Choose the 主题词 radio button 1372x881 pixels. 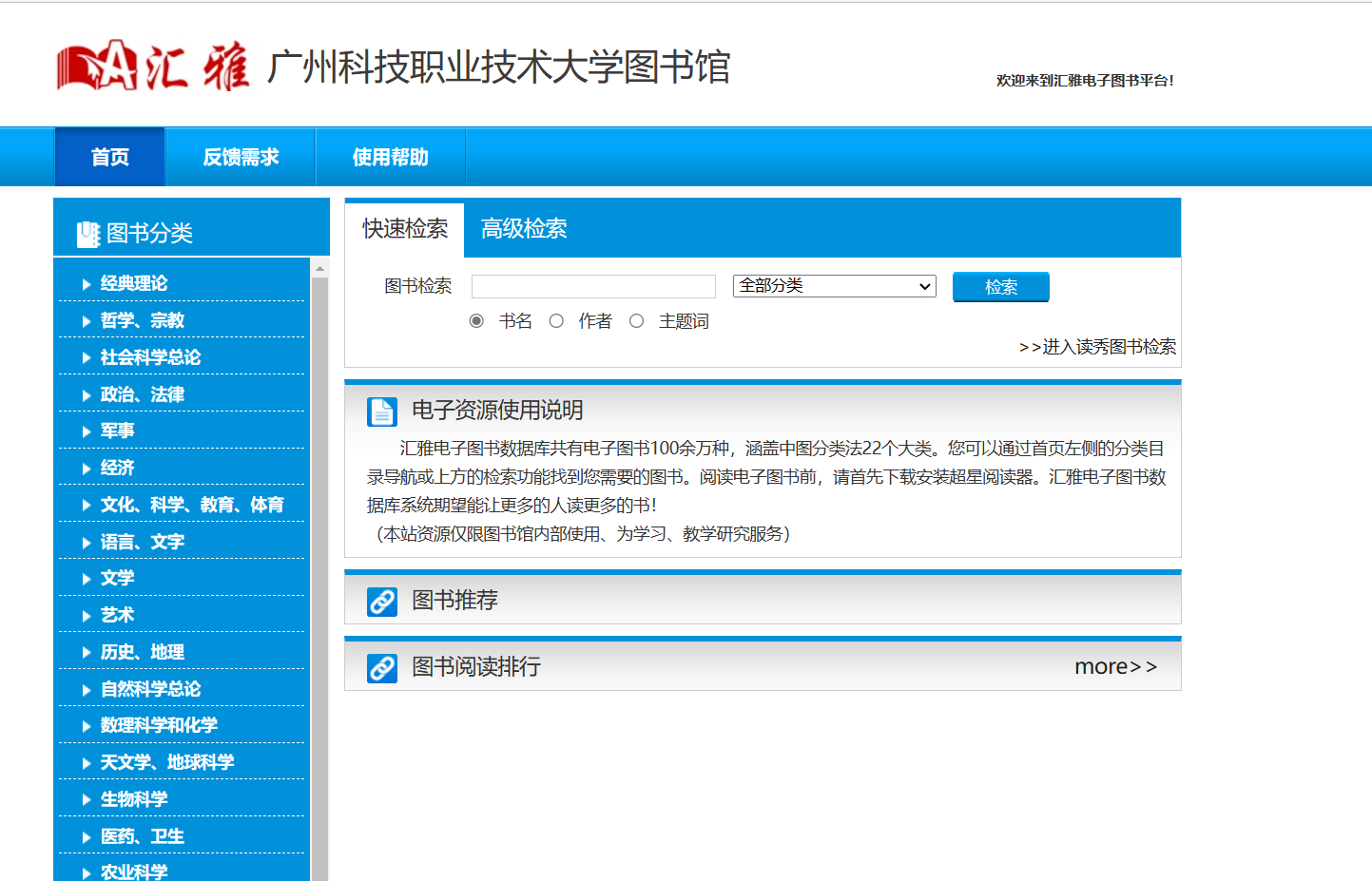point(636,321)
